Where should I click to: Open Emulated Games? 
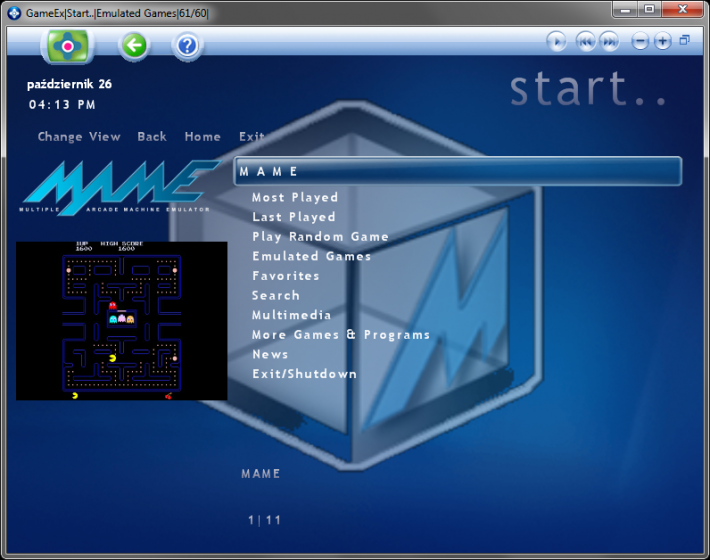[312, 256]
